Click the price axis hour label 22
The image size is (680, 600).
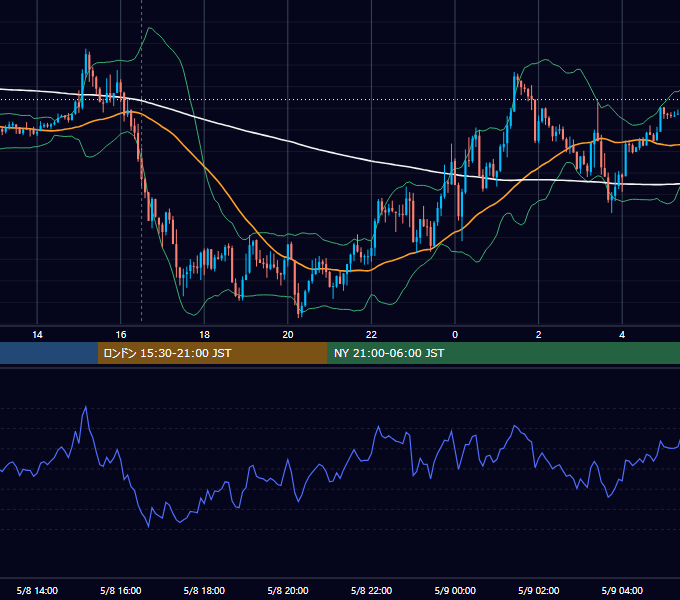tap(371, 335)
